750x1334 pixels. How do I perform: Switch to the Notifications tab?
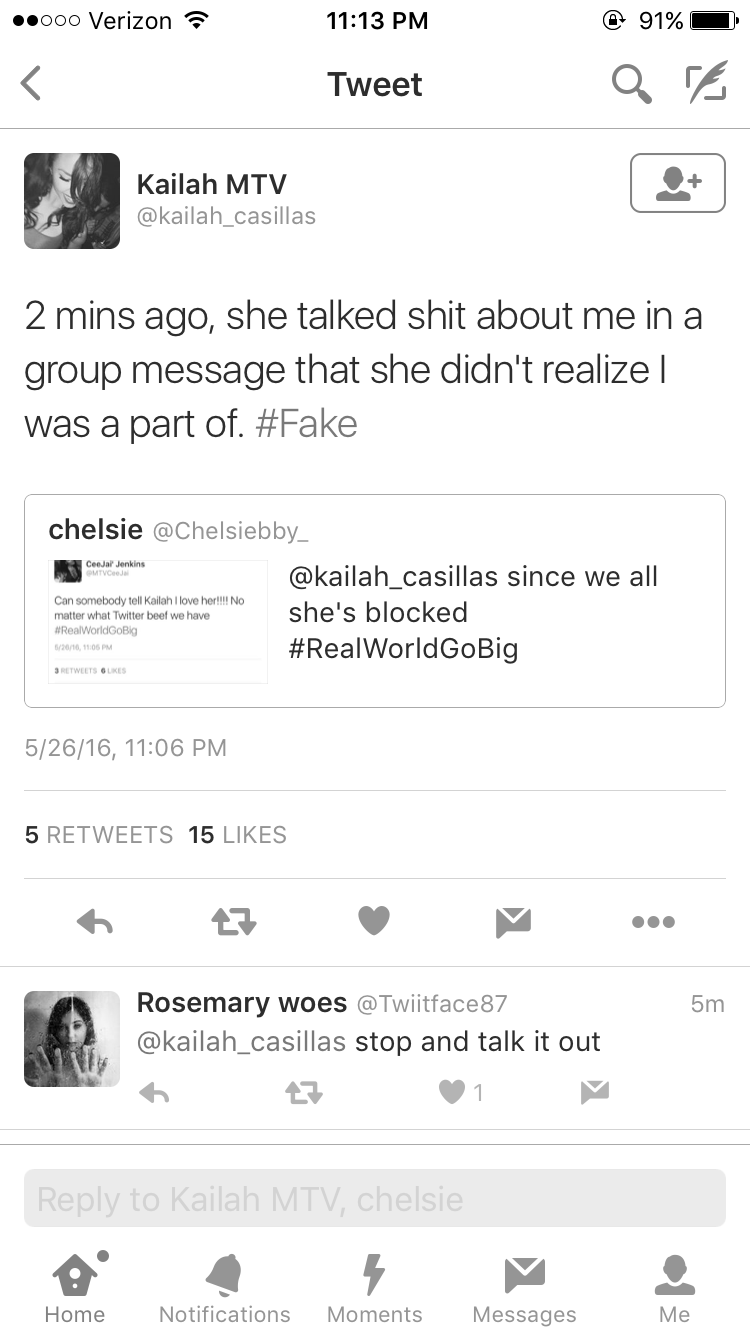(224, 1288)
